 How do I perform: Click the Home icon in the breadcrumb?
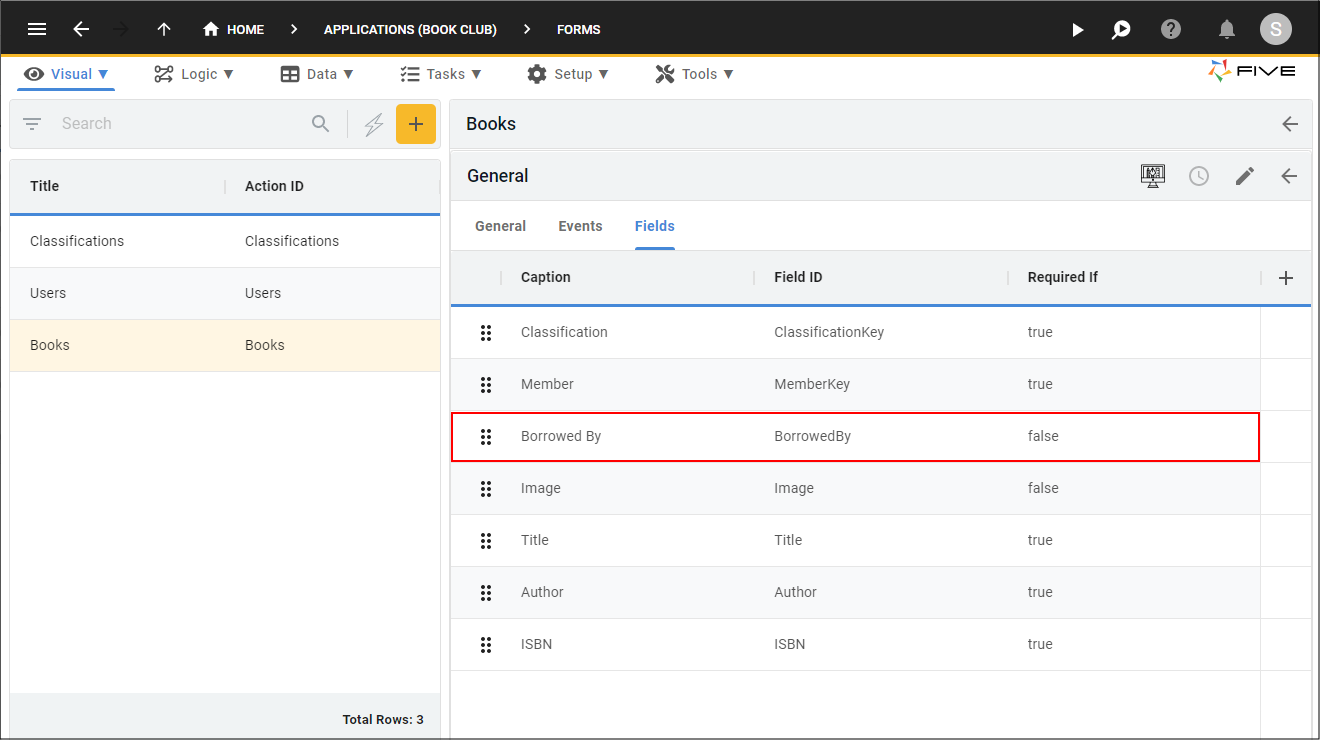[210, 29]
